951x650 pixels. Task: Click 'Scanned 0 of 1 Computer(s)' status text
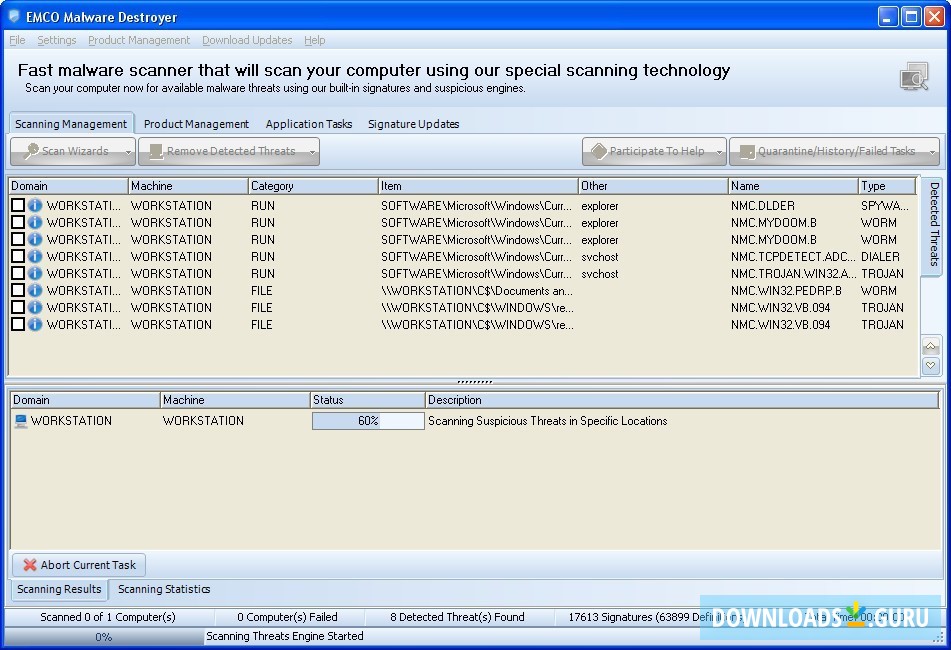pos(108,617)
